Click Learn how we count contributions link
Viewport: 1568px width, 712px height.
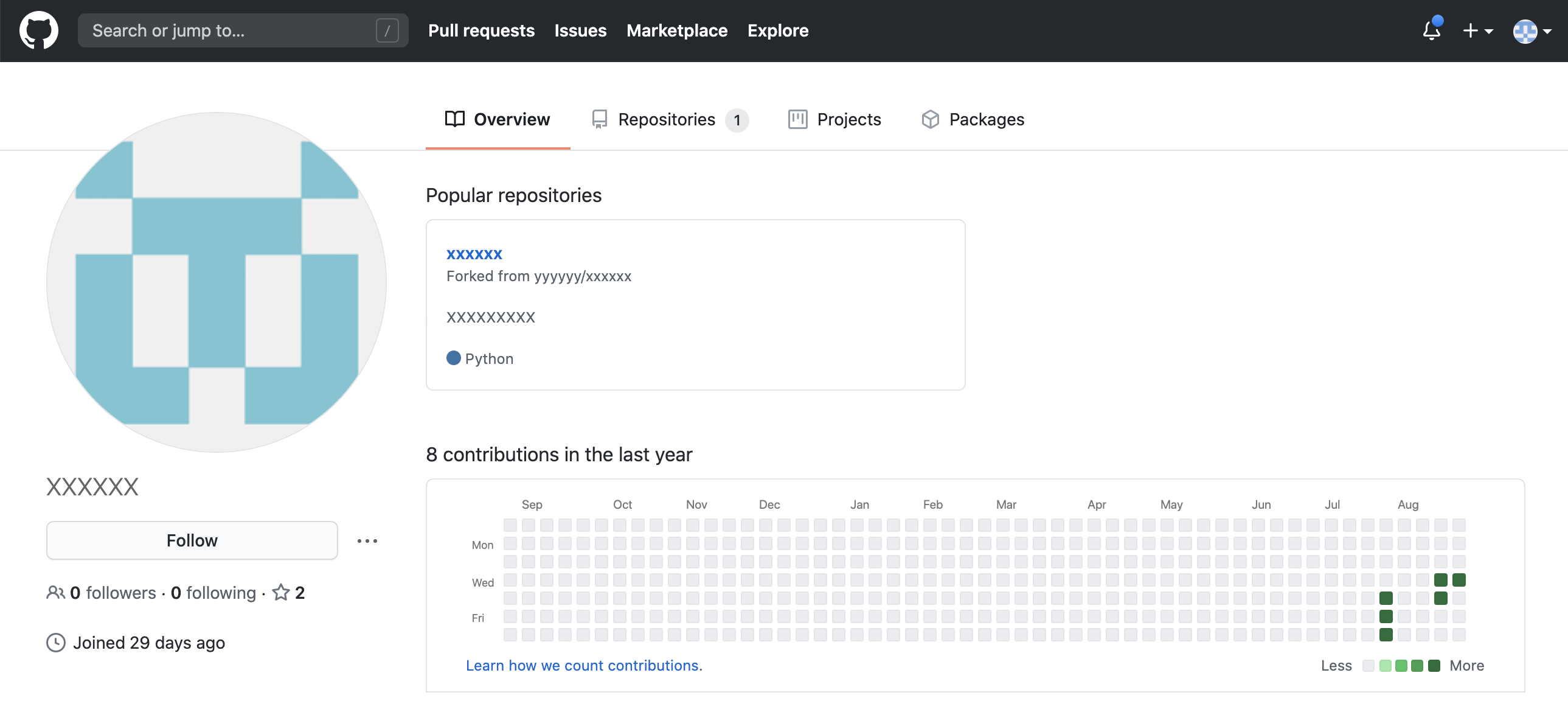[x=583, y=665]
